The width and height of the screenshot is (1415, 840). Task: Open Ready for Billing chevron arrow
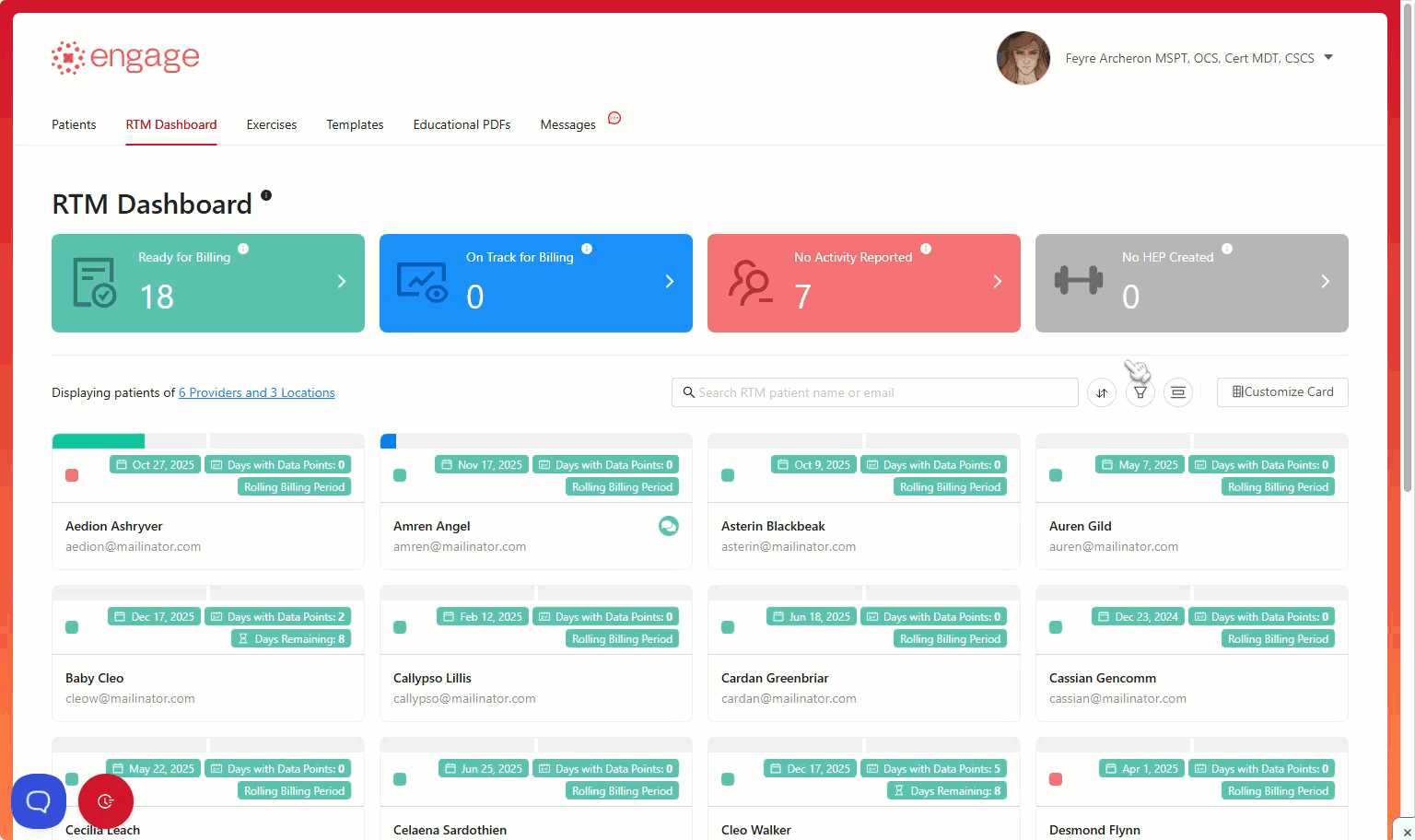pos(342,281)
